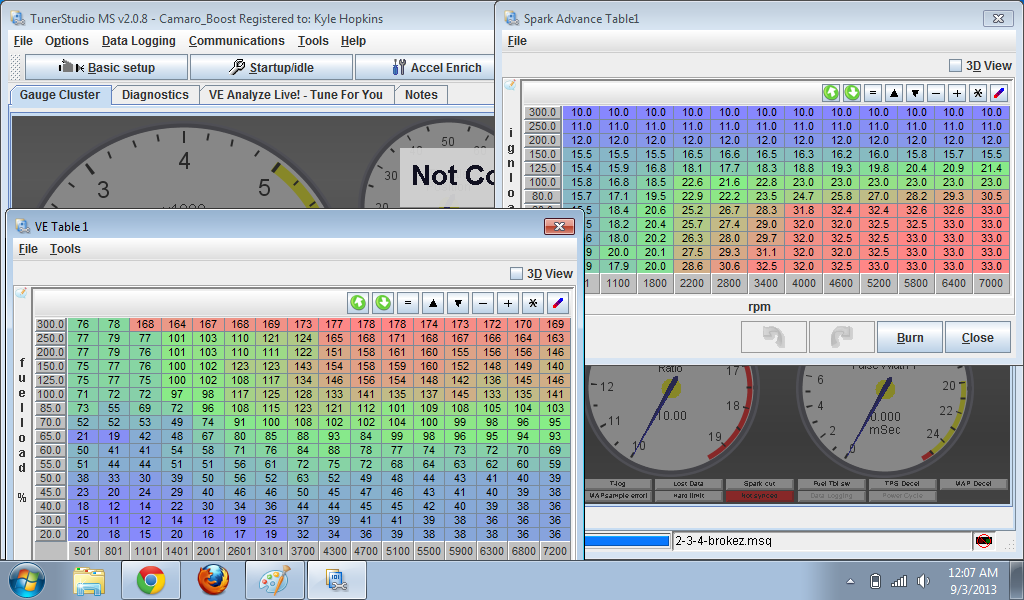Open the Data Logging menu
This screenshot has height=600, width=1024.
[138, 41]
